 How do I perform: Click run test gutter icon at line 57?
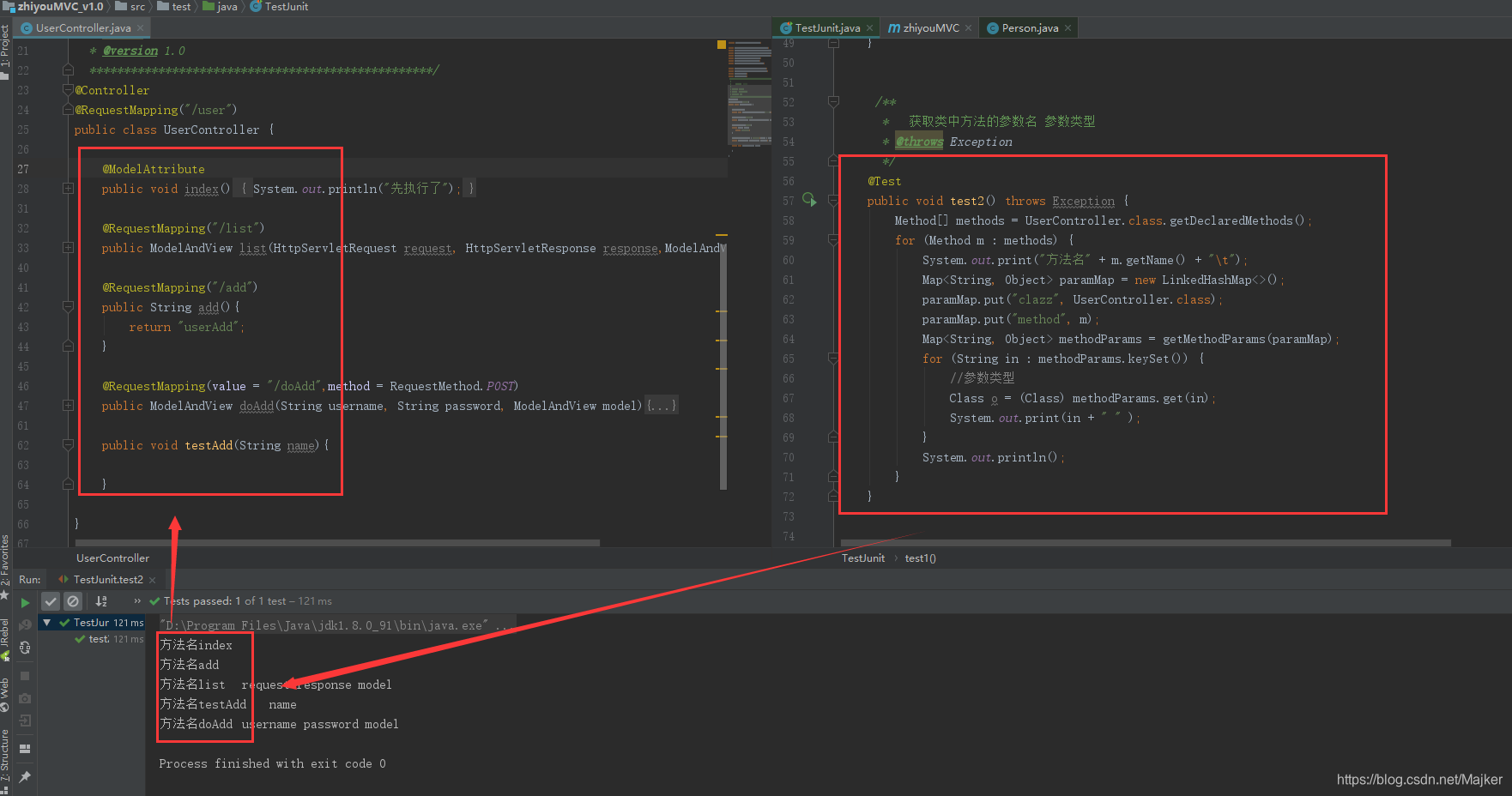(809, 200)
